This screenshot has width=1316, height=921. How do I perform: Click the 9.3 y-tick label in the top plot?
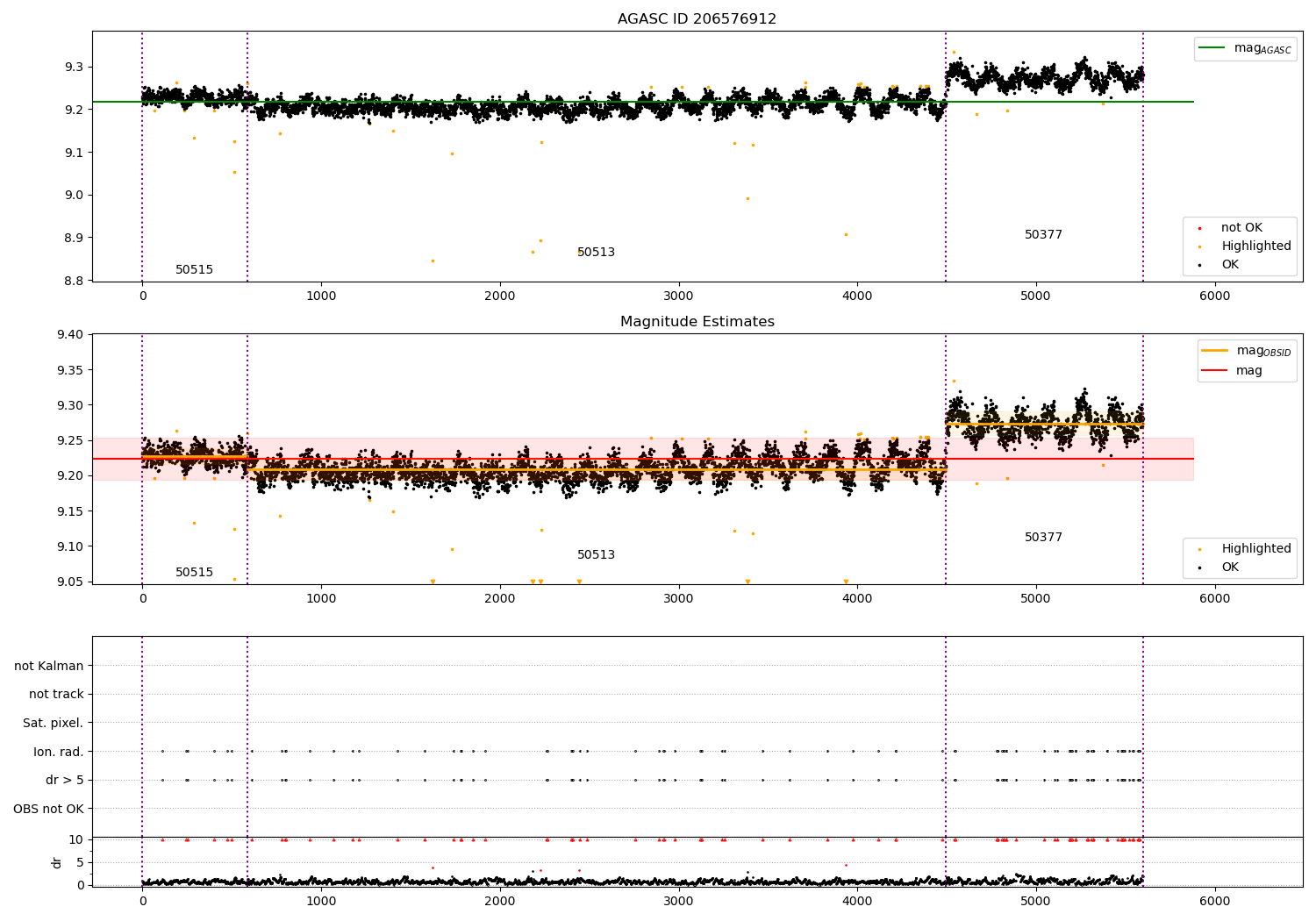[x=74, y=67]
